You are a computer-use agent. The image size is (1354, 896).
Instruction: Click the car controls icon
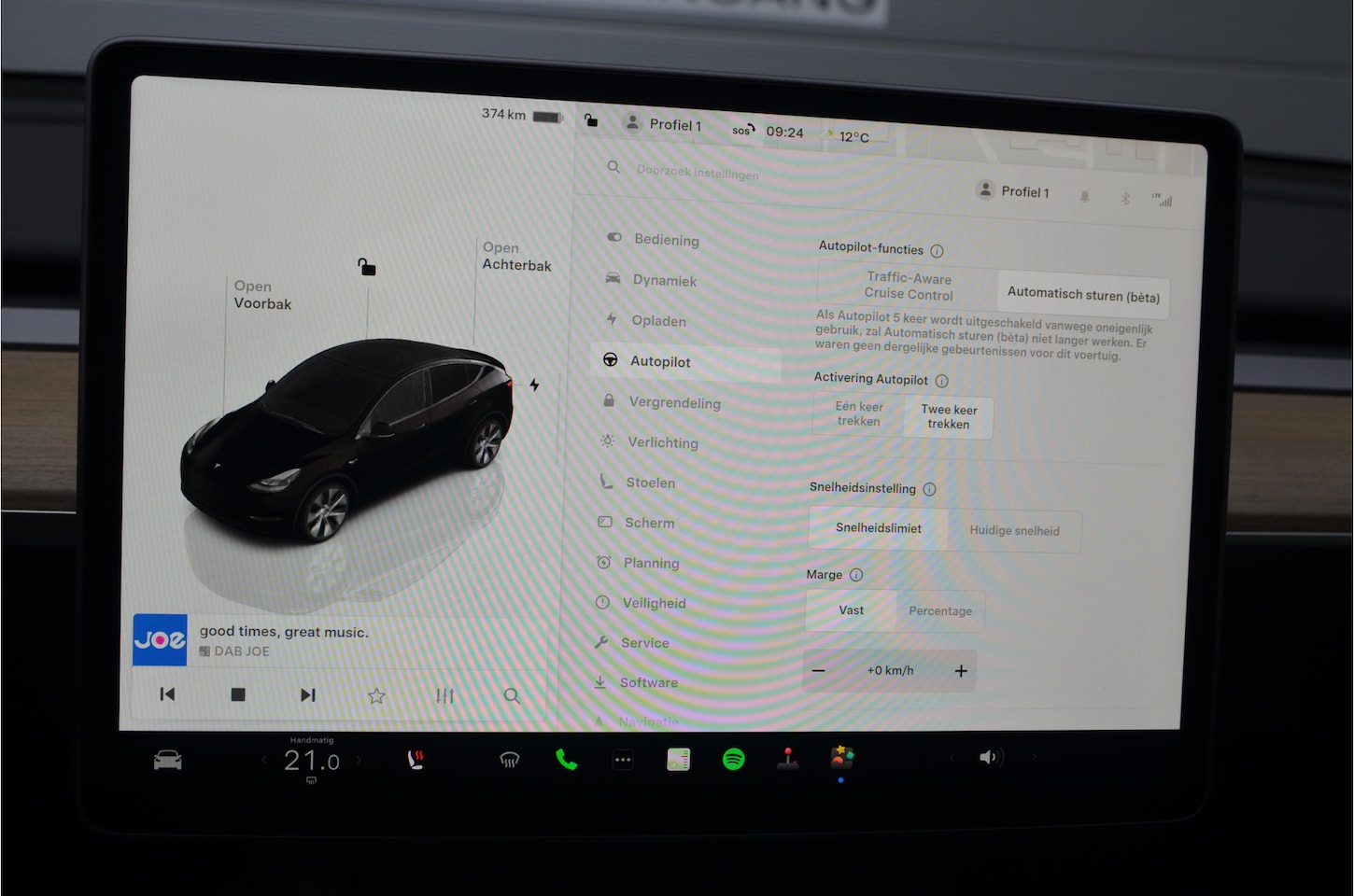coord(168,761)
